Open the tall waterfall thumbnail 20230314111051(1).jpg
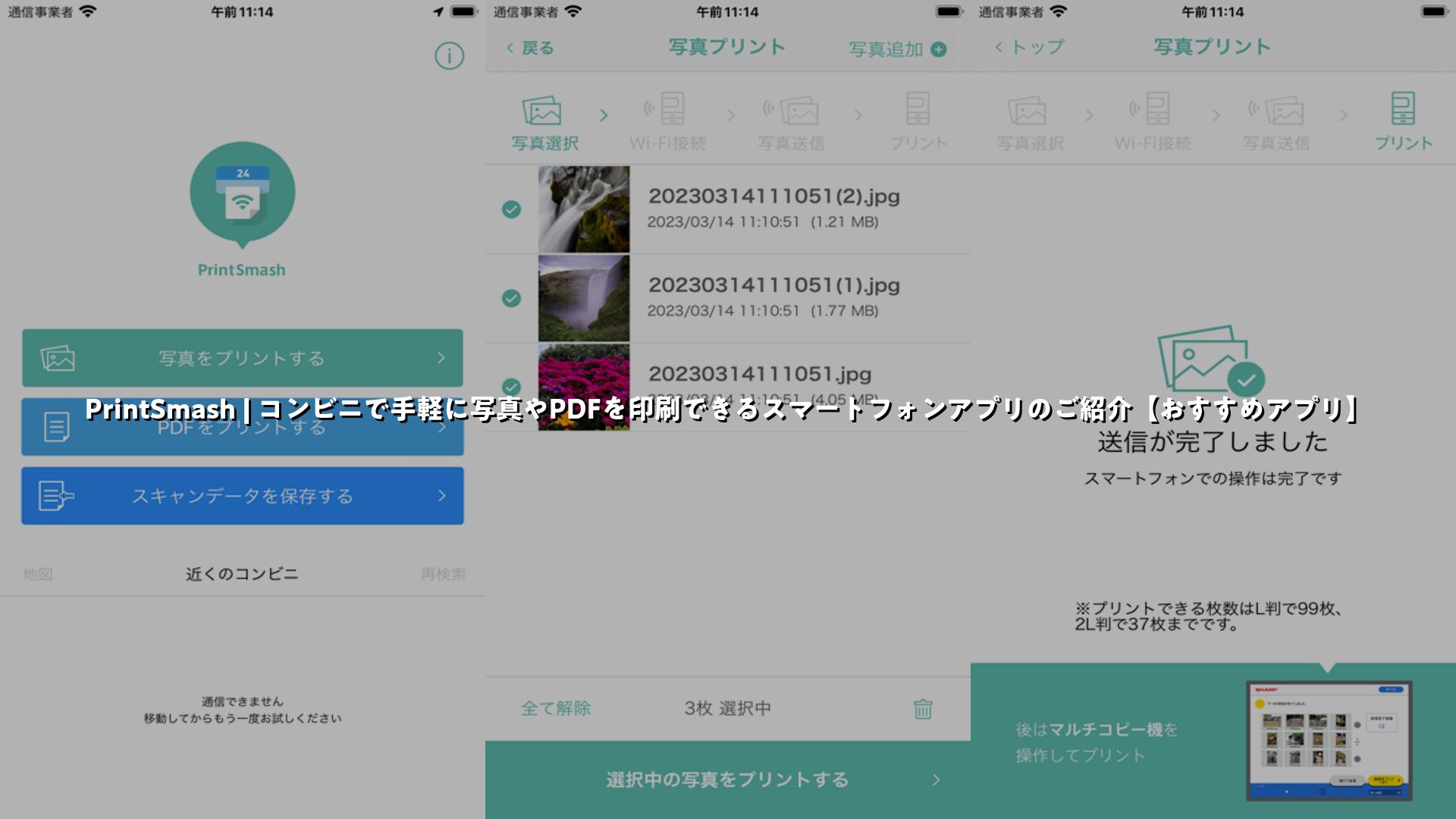The height and width of the screenshot is (819, 1456). coord(584,298)
